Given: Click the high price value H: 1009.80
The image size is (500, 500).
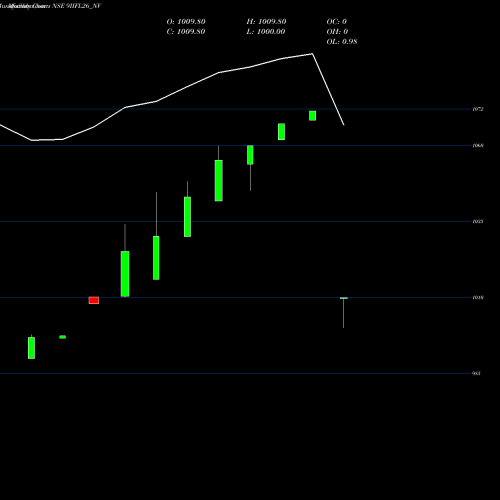Looking at the screenshot, I should click(266, 22).
